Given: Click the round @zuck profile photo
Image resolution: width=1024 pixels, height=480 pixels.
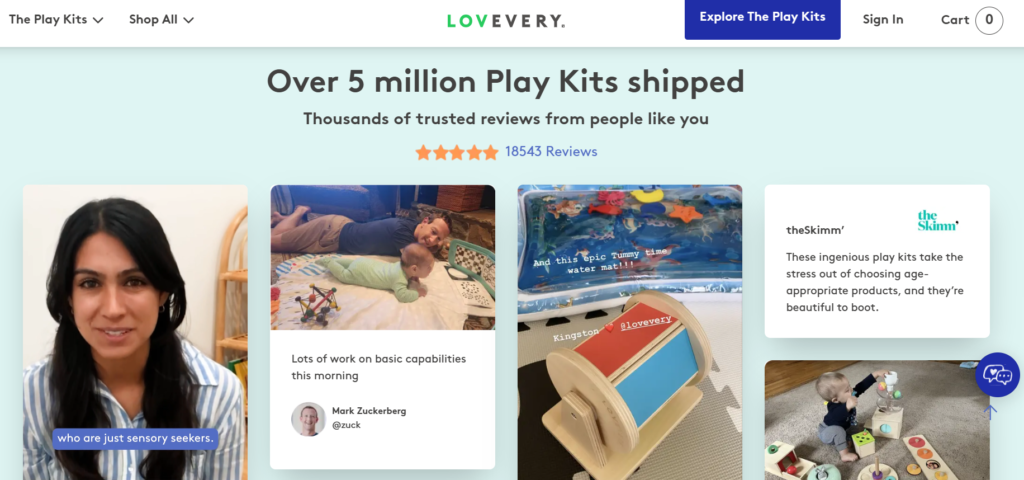Looking at the screenshot, I should [308, 419].
